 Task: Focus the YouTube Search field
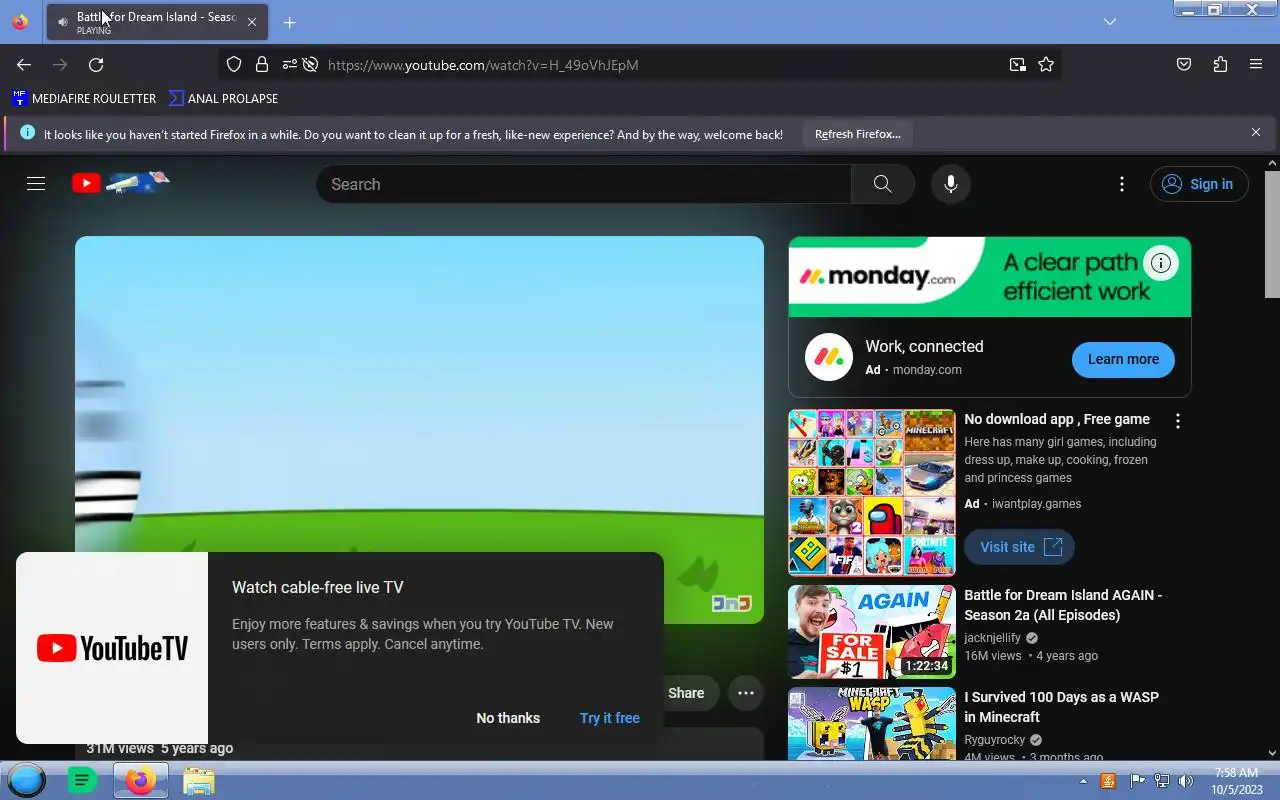pyautogui.click(x=584, y=184)
